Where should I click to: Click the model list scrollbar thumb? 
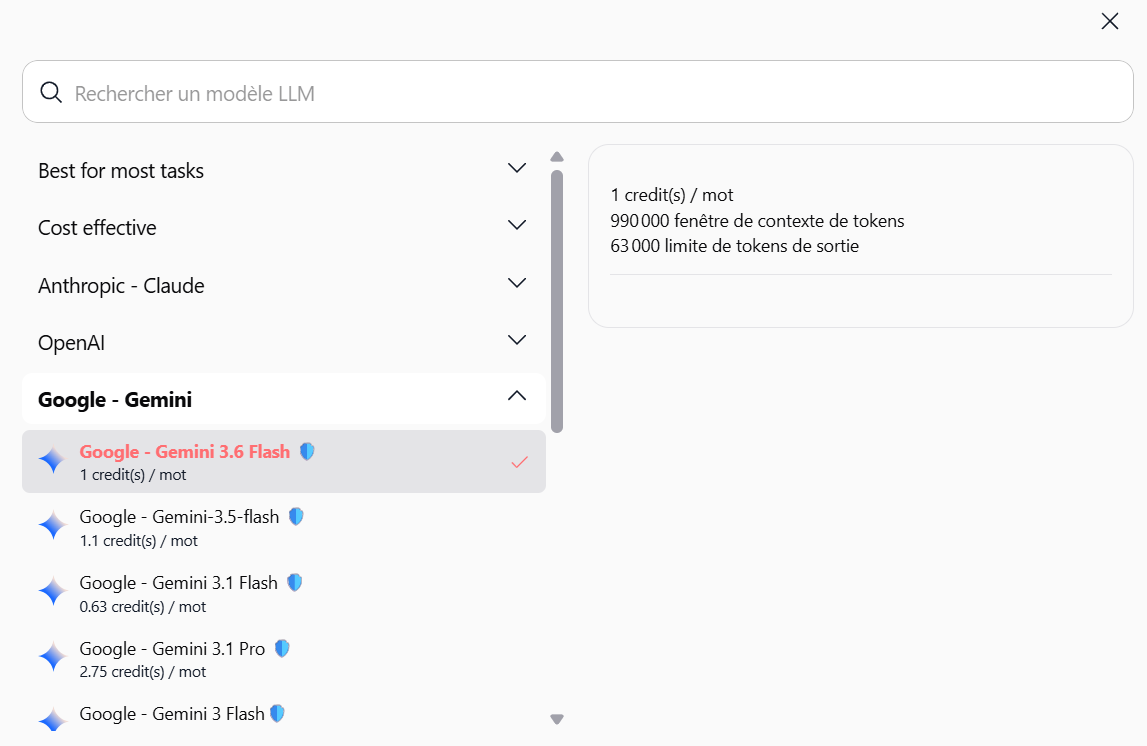[557, 301]
